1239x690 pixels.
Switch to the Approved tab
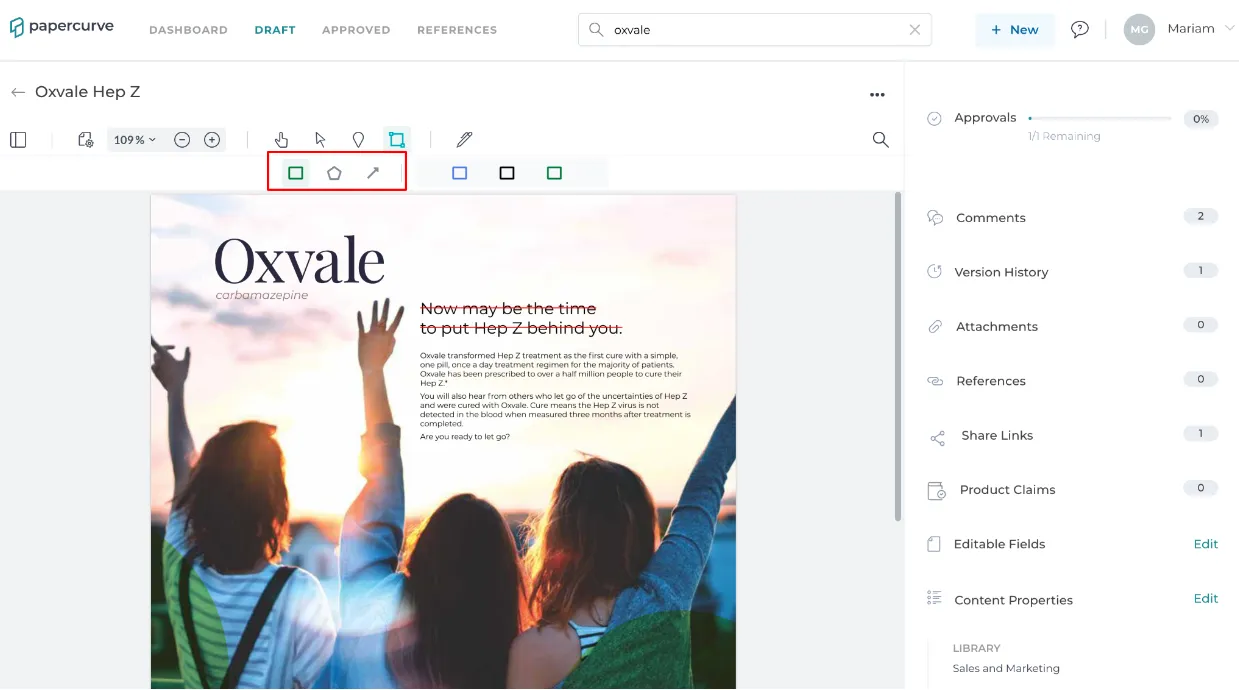(356, 30)
